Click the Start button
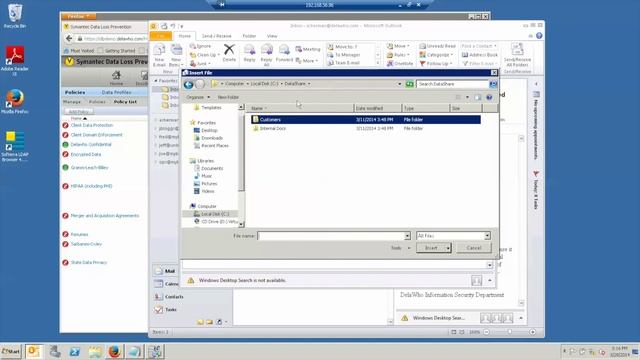Image resolution: width=640 pixels, height=360 pixels. pyautogui.click(x=11, y=351)
